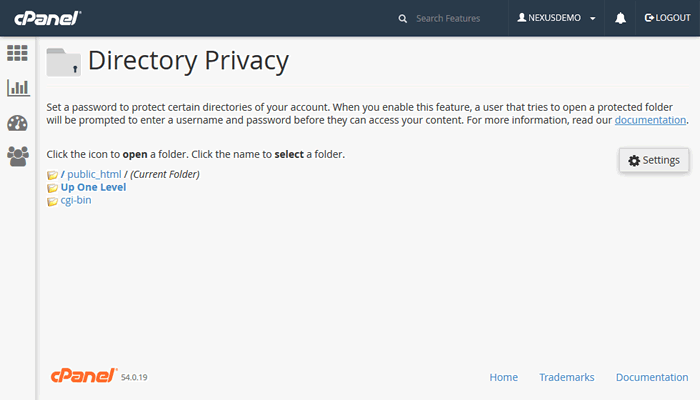Click the cPanel logo in the header
The width and height of the screenshot is (700, 400).
click(x=46, y=18)
